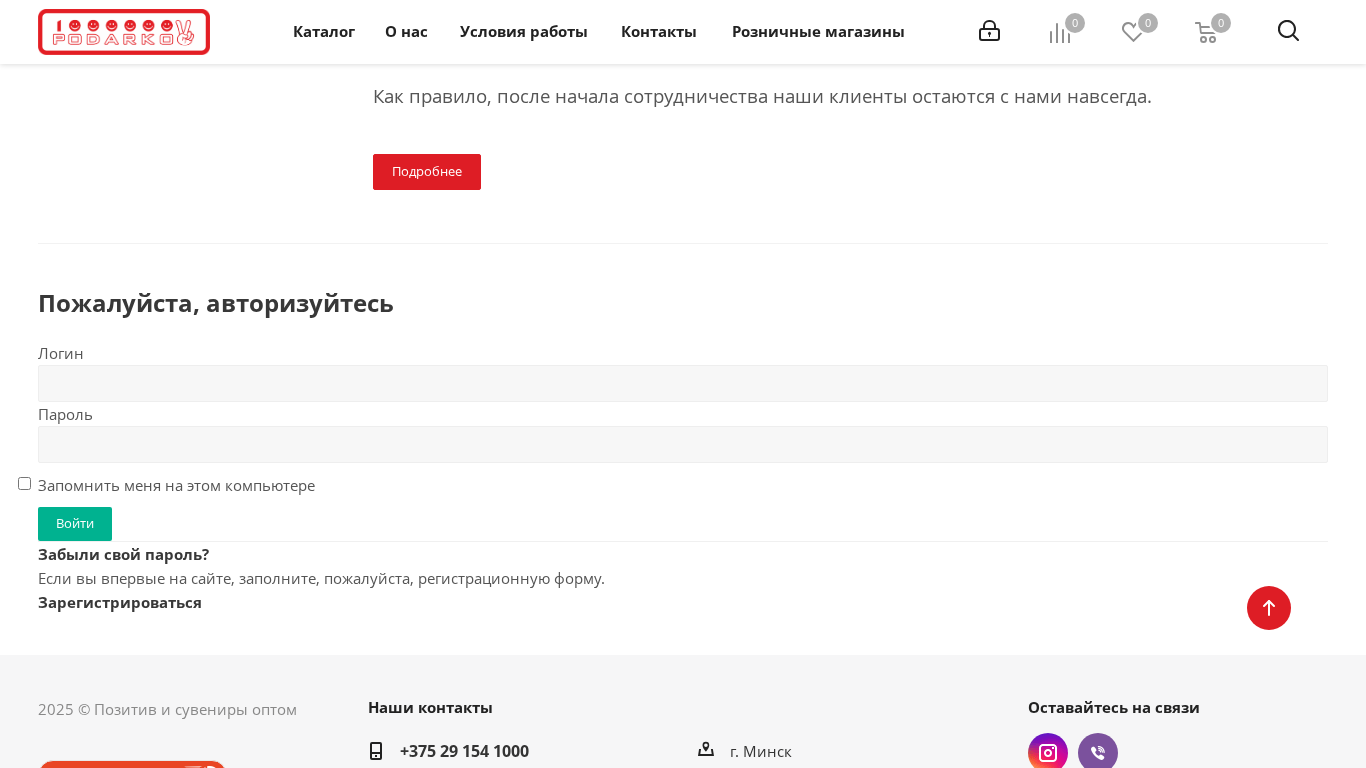This screenshot has height=768, width=1366.
Task: Click the Podarko logo
Action: [x=124, y=32]
